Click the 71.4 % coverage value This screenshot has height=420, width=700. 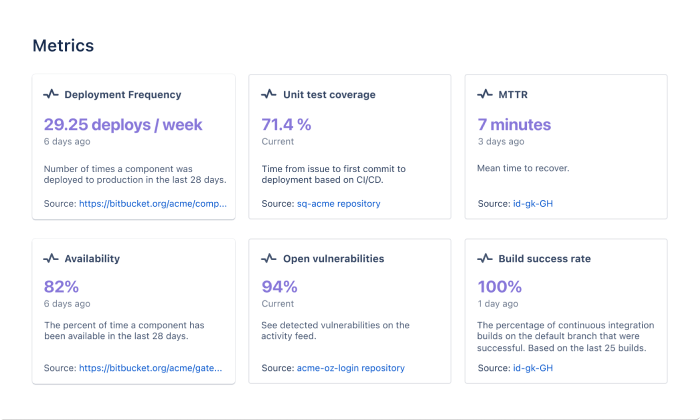(286, 125)
